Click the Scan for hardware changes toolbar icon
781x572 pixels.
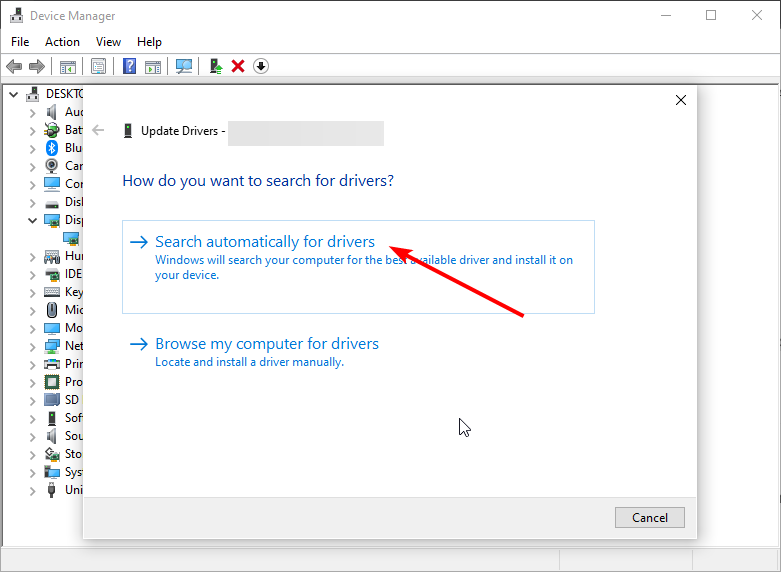coord(184,66)
